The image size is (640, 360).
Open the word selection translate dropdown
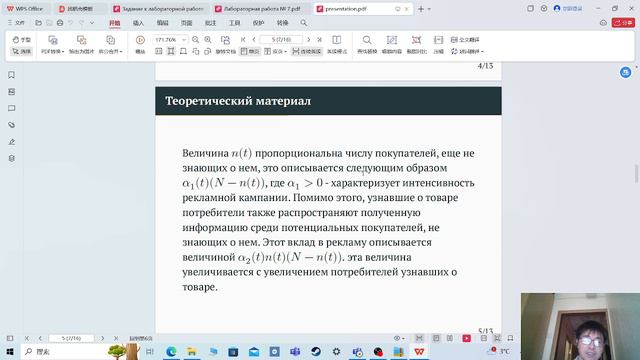(467, 51)
